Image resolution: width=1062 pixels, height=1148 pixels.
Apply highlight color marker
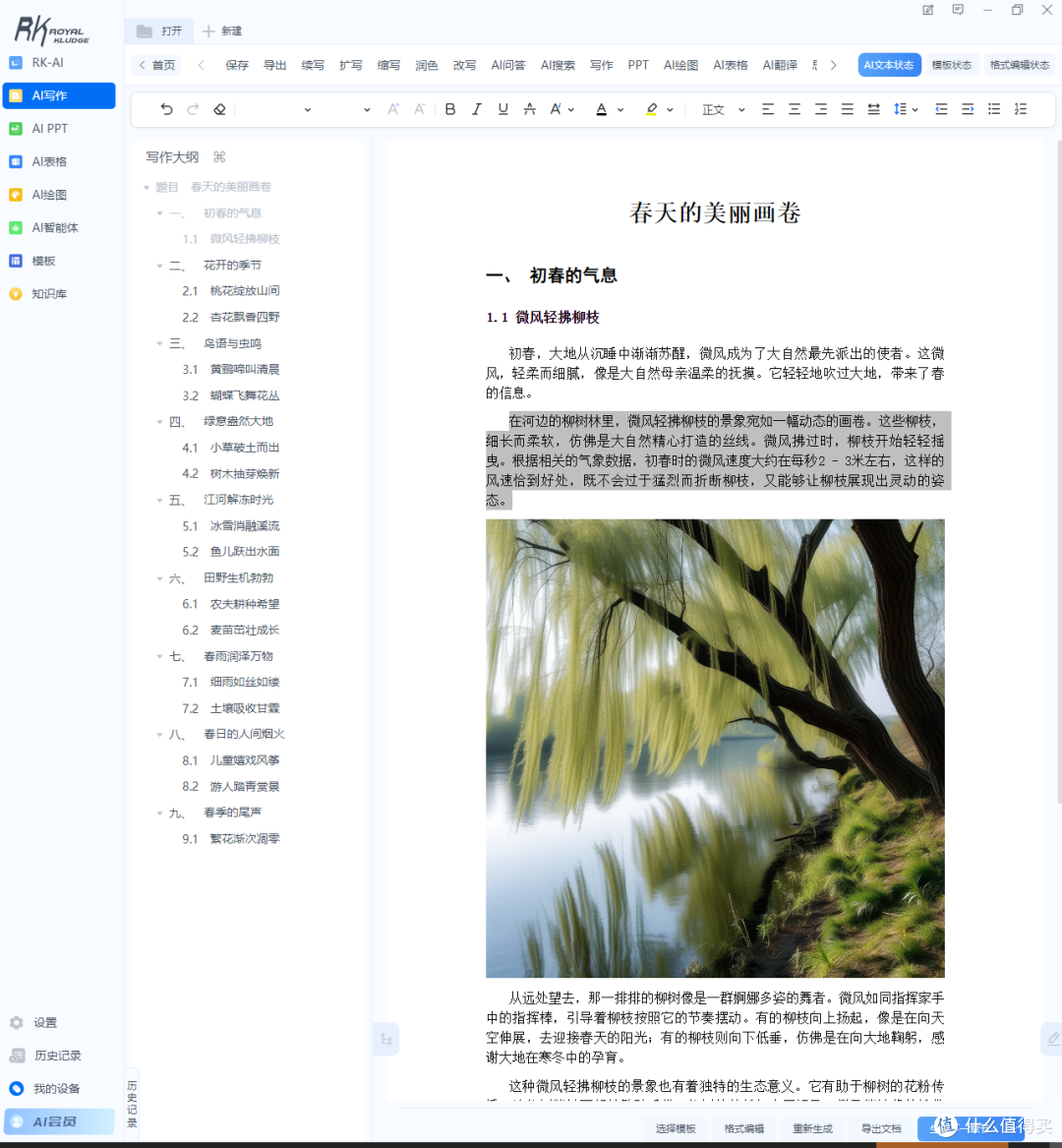click(x=651, y=109)
